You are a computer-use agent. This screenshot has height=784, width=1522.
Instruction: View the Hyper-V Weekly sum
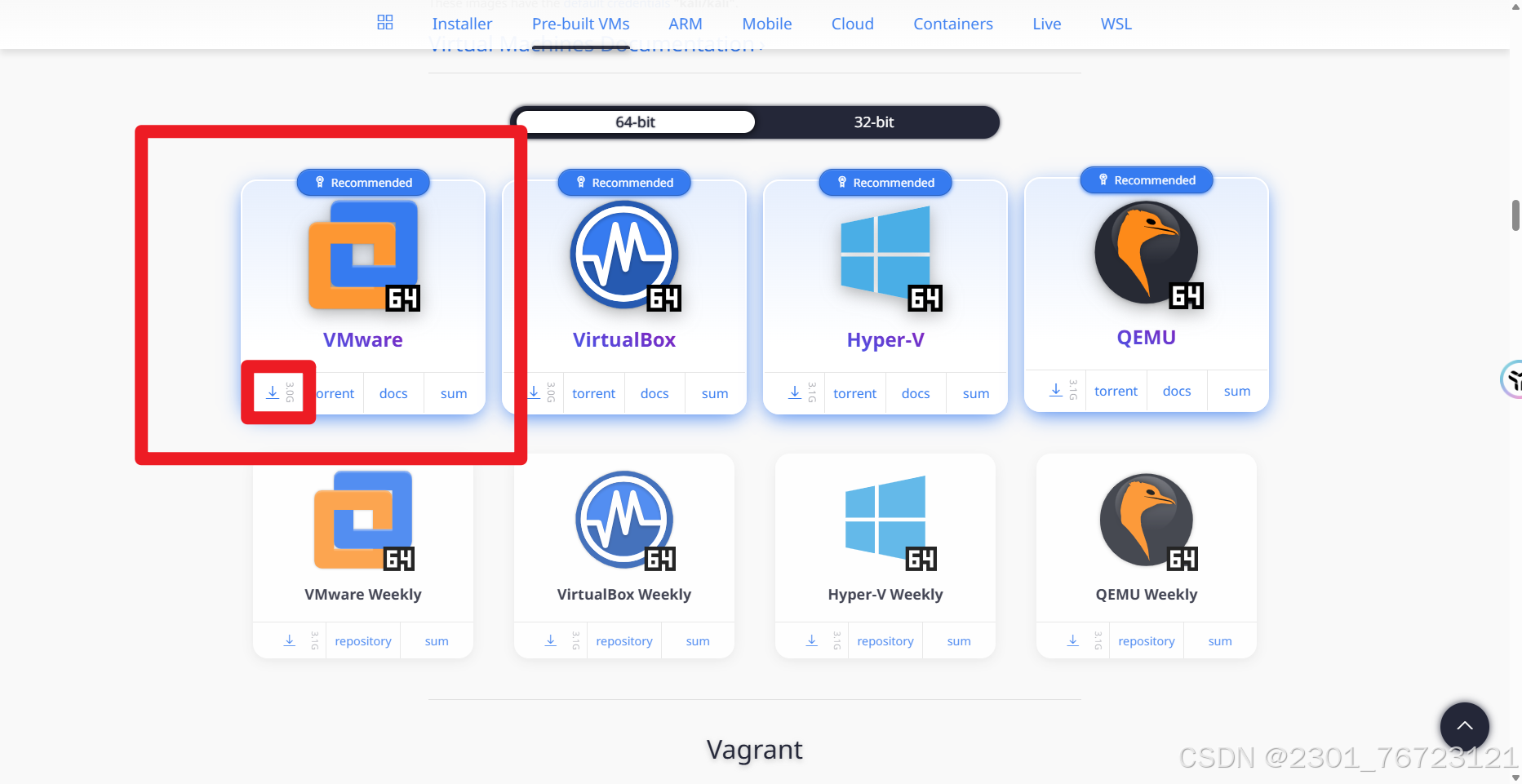point(959,641)
